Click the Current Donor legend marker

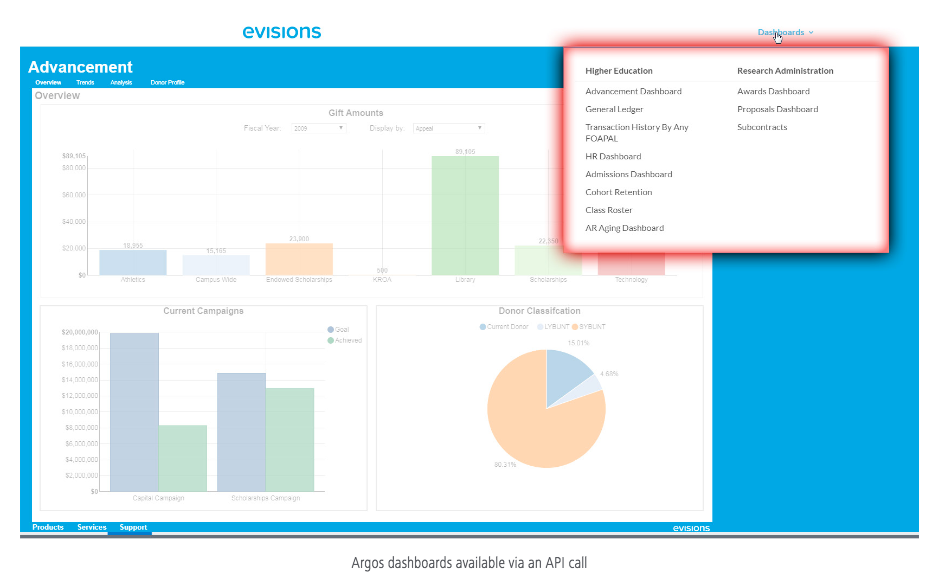coord(482,327)
